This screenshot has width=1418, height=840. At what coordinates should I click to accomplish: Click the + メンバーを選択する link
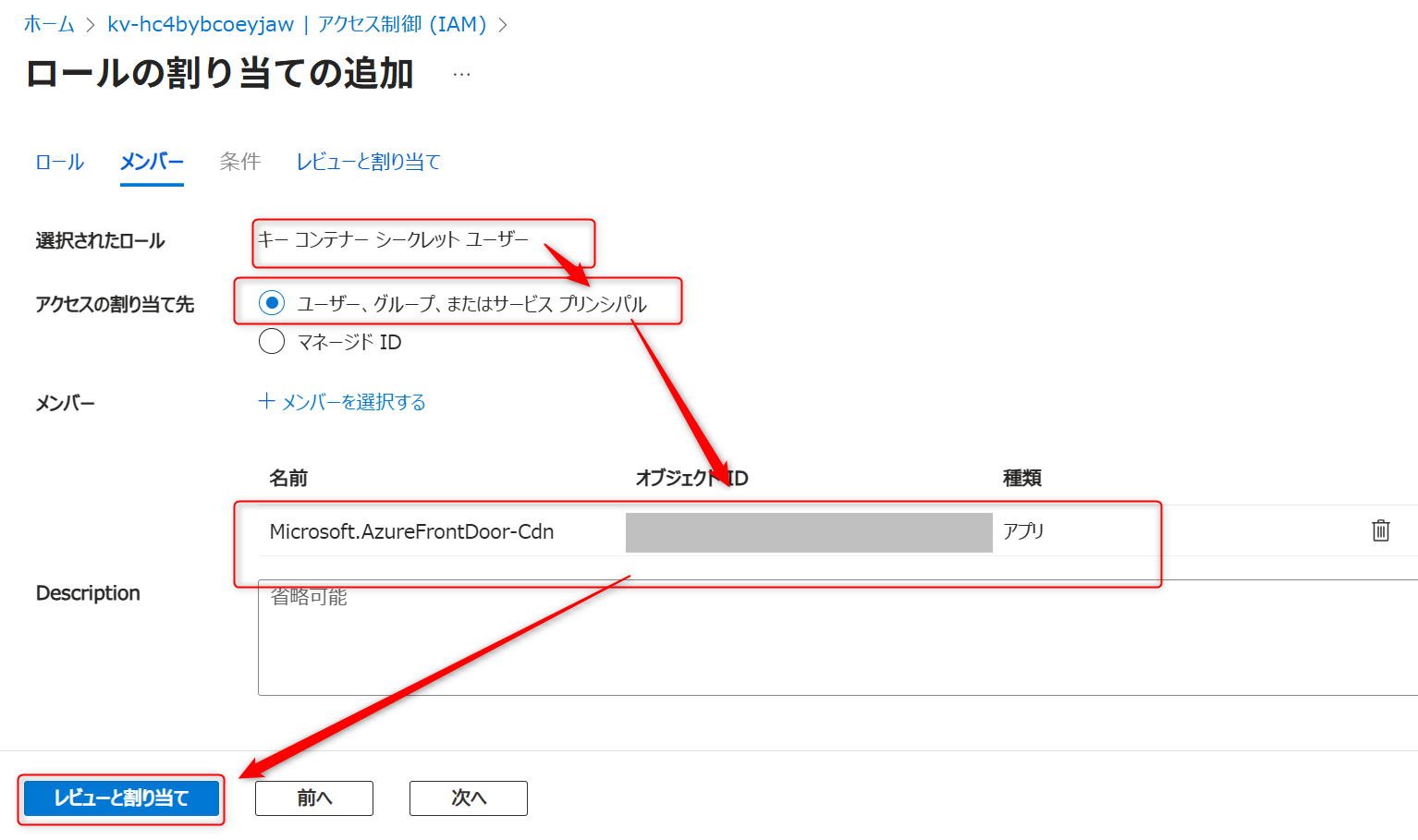342,402
